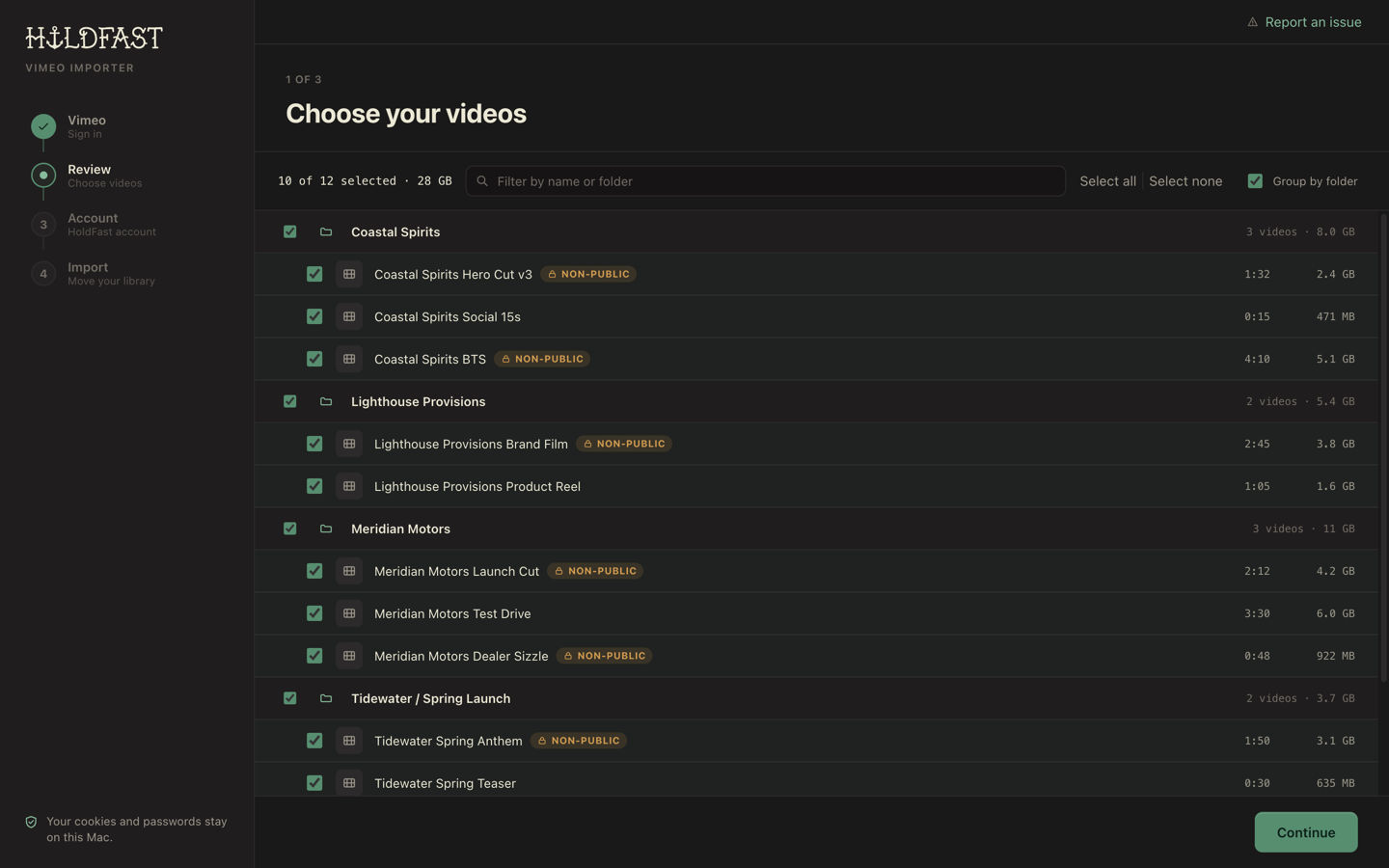1389x868 pixels.
Task: Uncheck Tidewater Spring Teaser checkbox
Action: 314,784
